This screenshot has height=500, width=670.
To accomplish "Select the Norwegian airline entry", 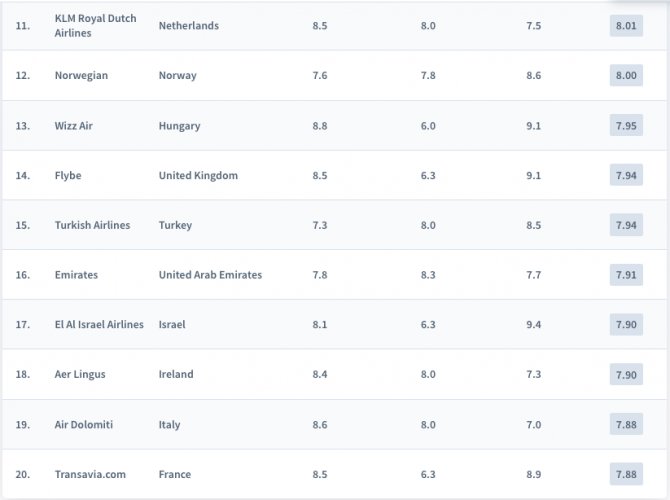I will [81, 76].
